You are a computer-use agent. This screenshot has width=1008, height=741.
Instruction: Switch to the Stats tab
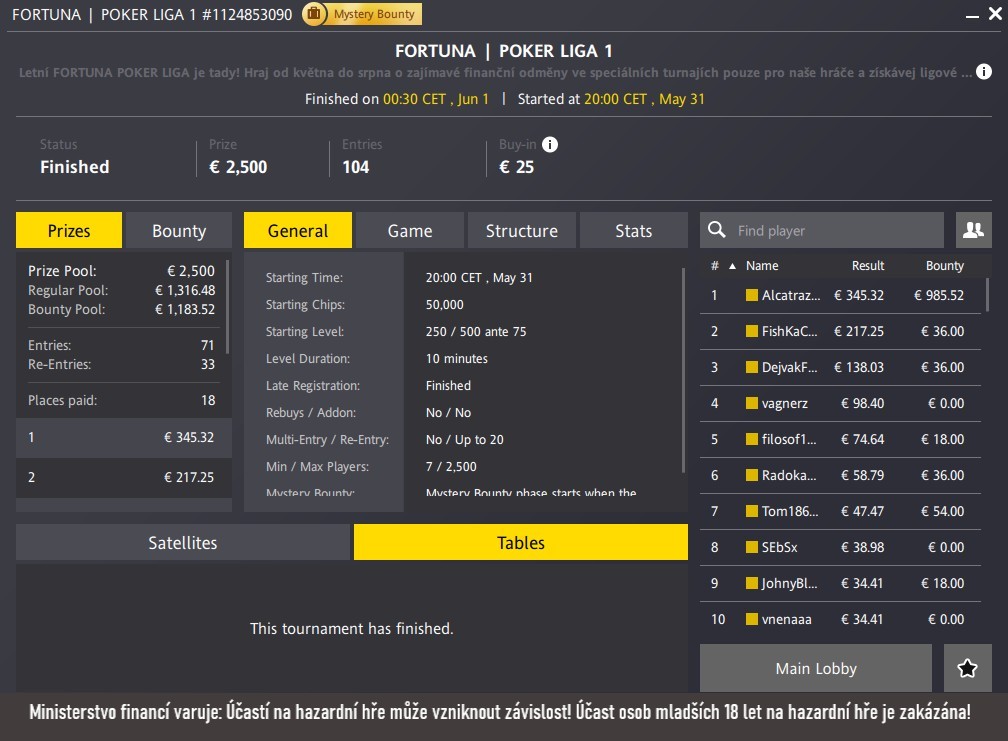point(633,229)
